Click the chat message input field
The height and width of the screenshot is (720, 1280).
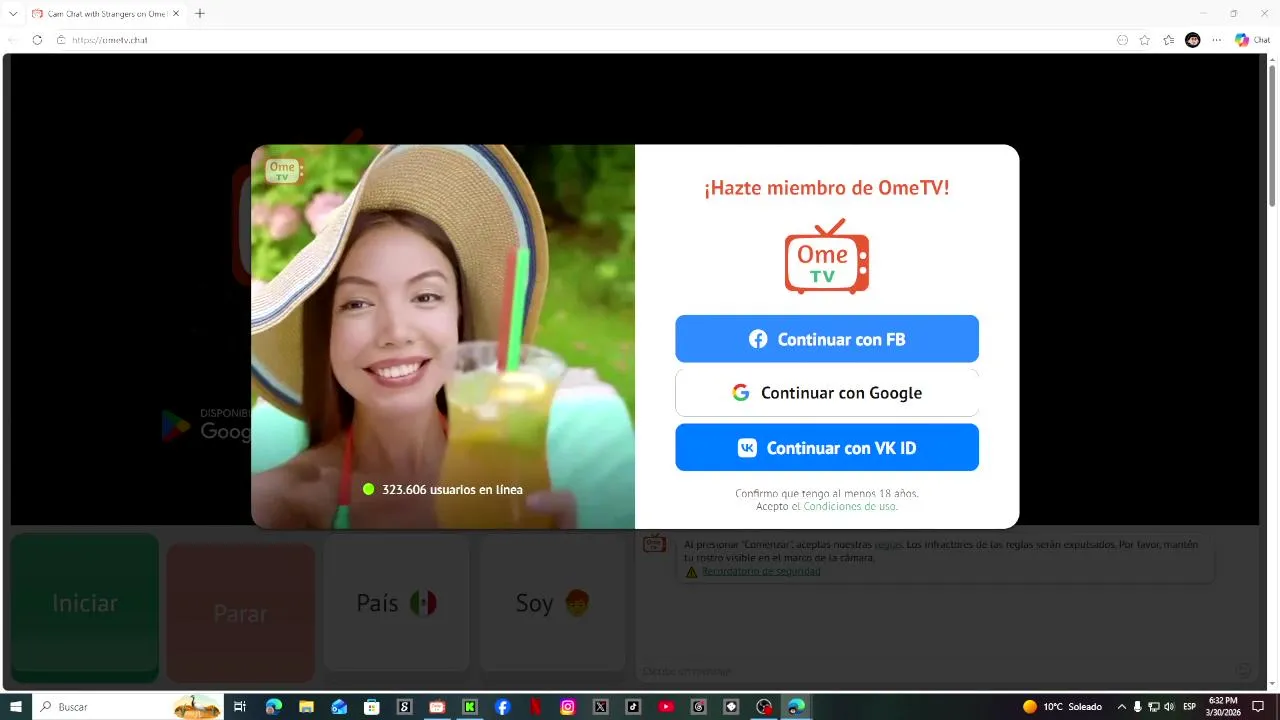[x=936, y=671]
